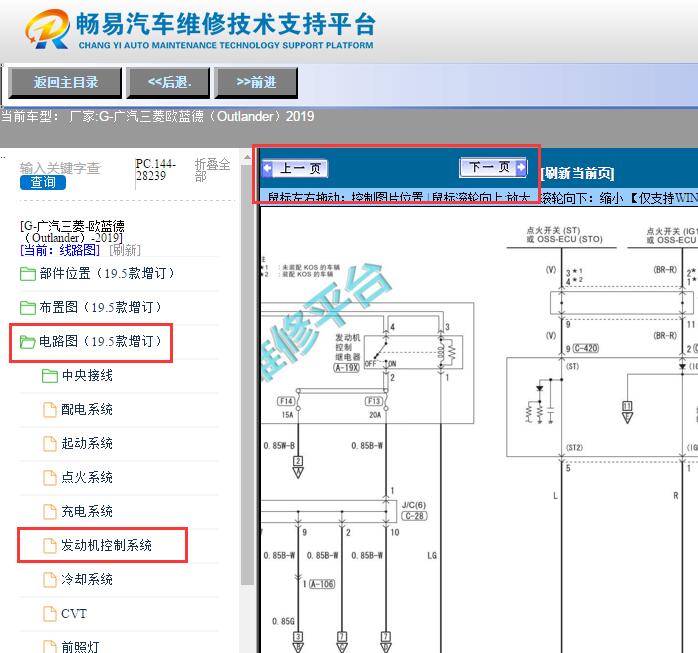This screenshot has width=698, height=653.
Task: Click the A-19X connector label in diagram
Action: pyautogui.click(x=346, y=368)
